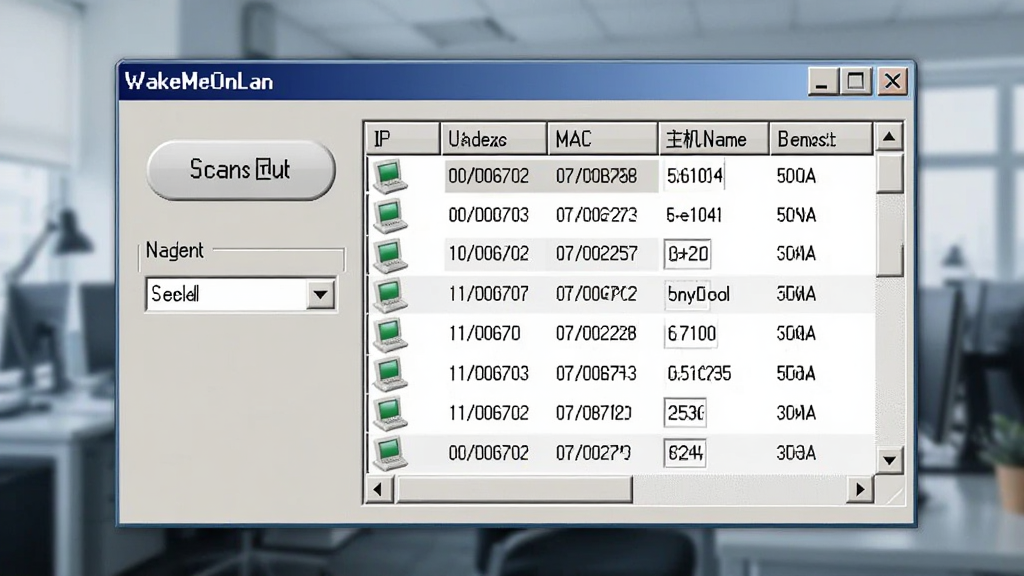This screenshot has height=576, width=1024.
Task: Click the Scans Fut button
Action: pyautogui.click(x=241, y=170)
